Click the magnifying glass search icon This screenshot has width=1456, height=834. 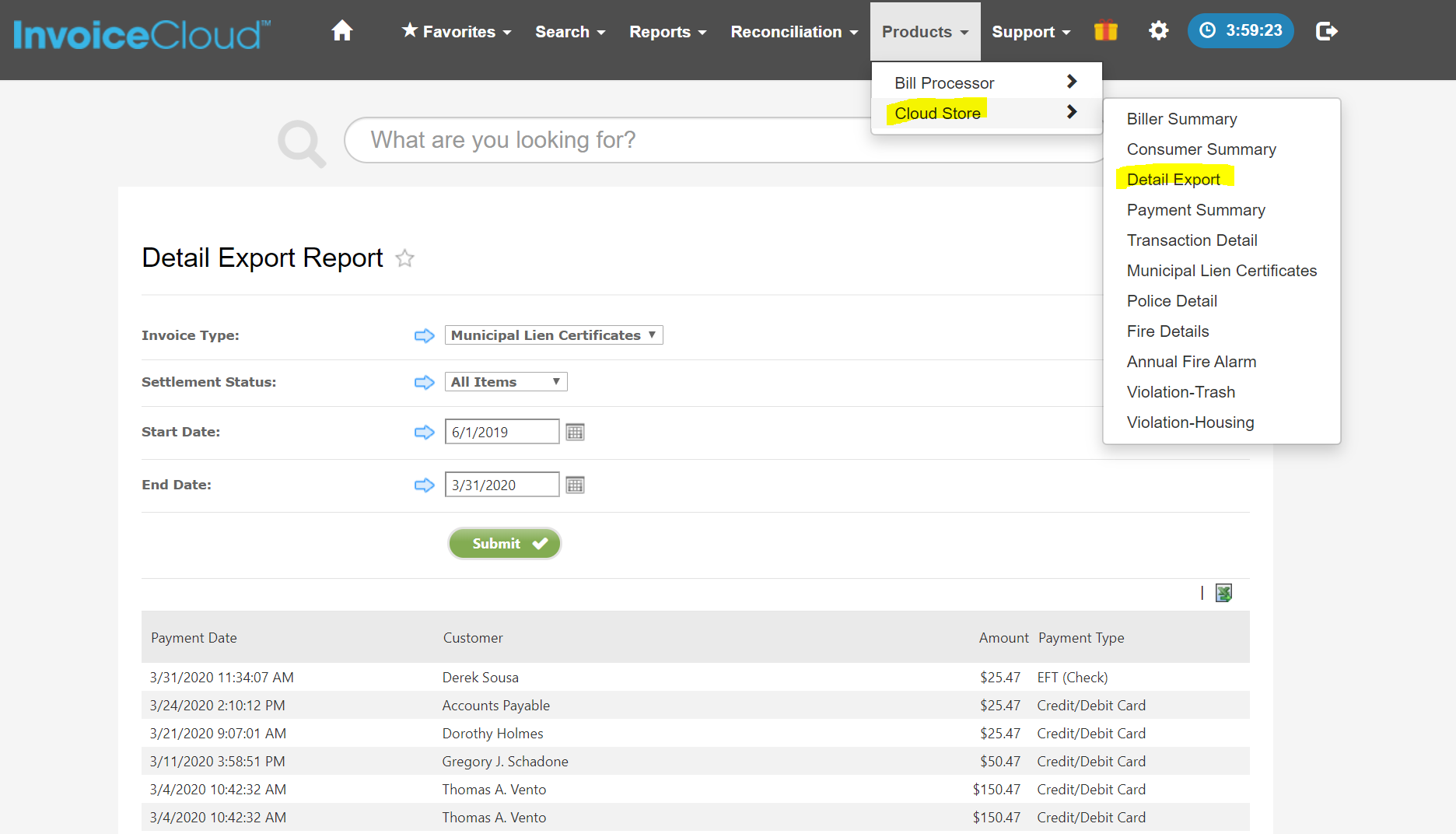point(302,142)
